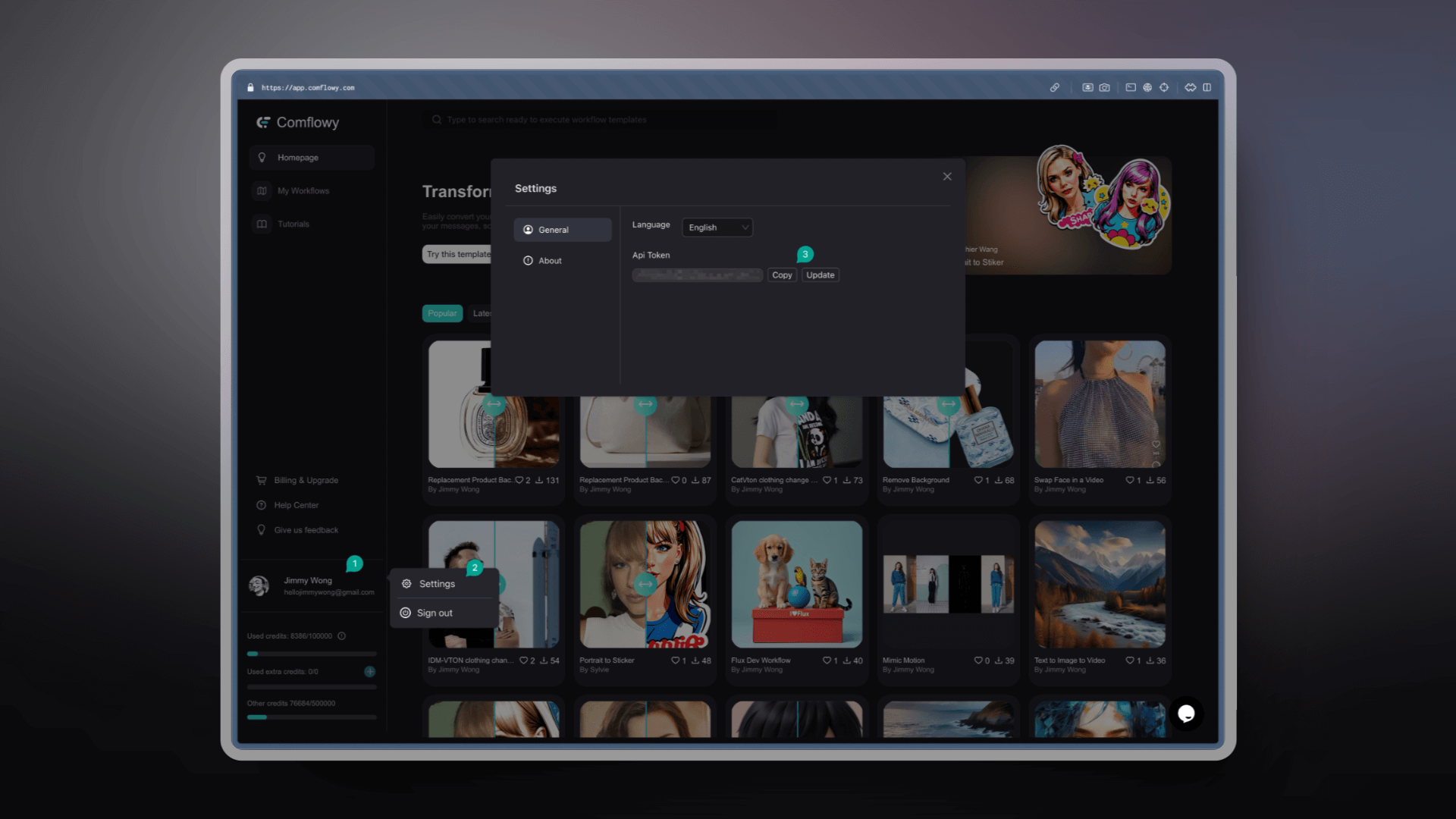This screenshot has height=819, width=1456.
Task: Click the By Sylvie author text
Action: 594,670
